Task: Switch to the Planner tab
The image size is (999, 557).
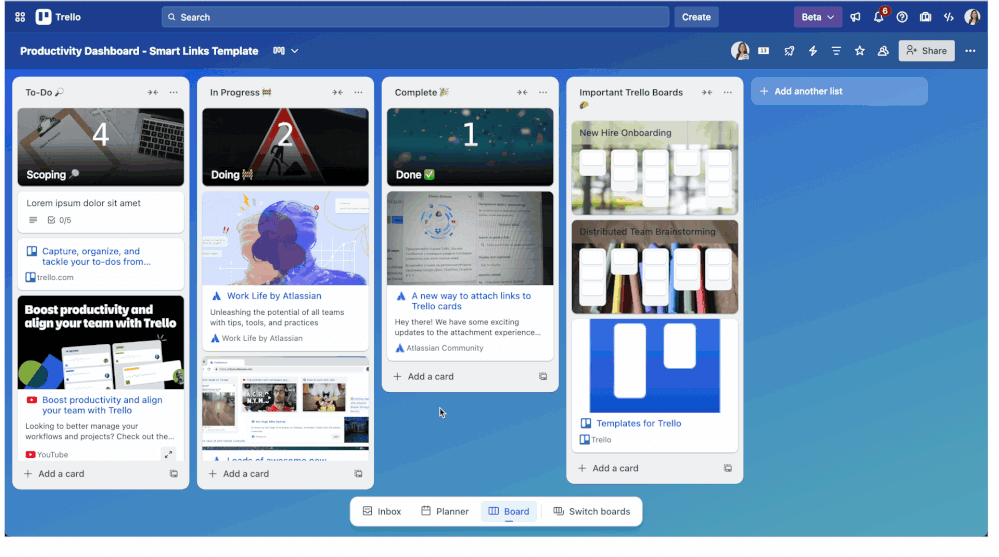Action: tap(445, 512)
